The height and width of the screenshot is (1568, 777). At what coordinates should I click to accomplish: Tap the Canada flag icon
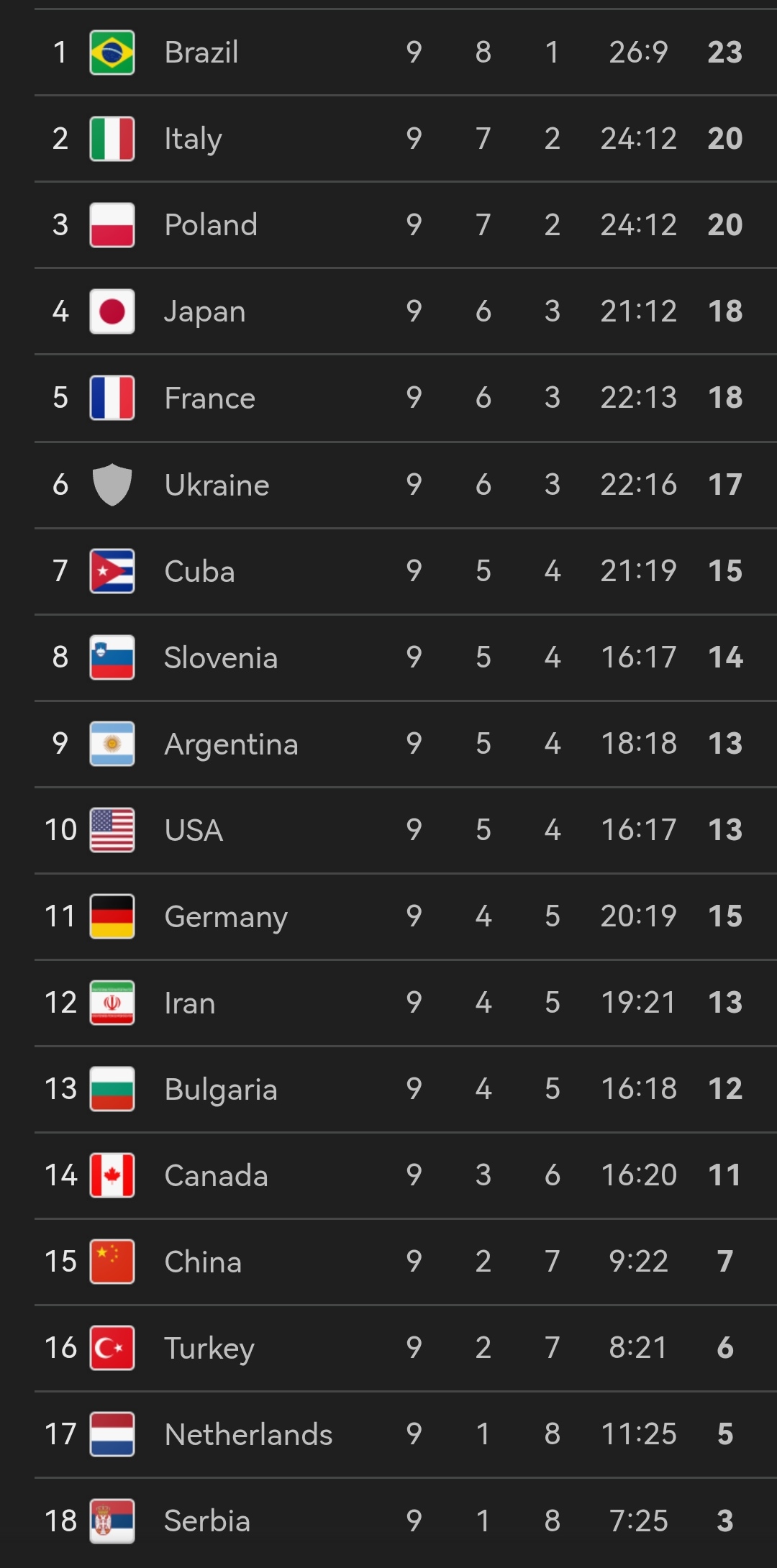112,1175
